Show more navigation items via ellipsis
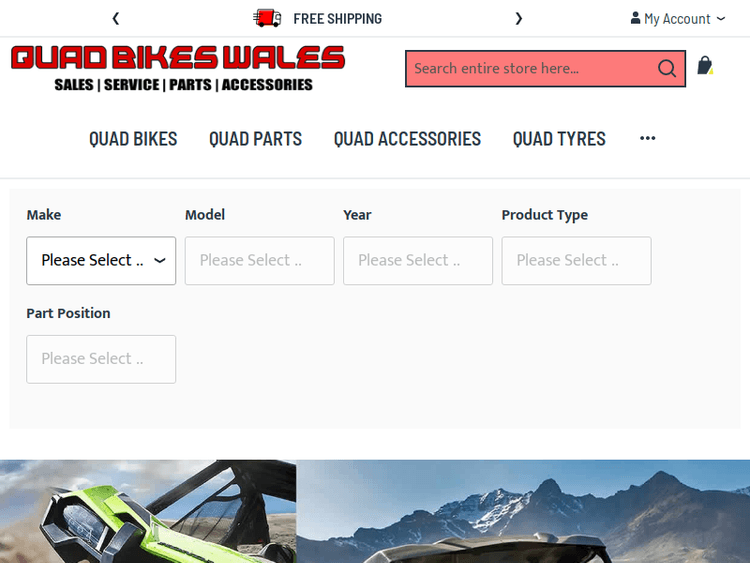The image size is (750, 563). 648,138
